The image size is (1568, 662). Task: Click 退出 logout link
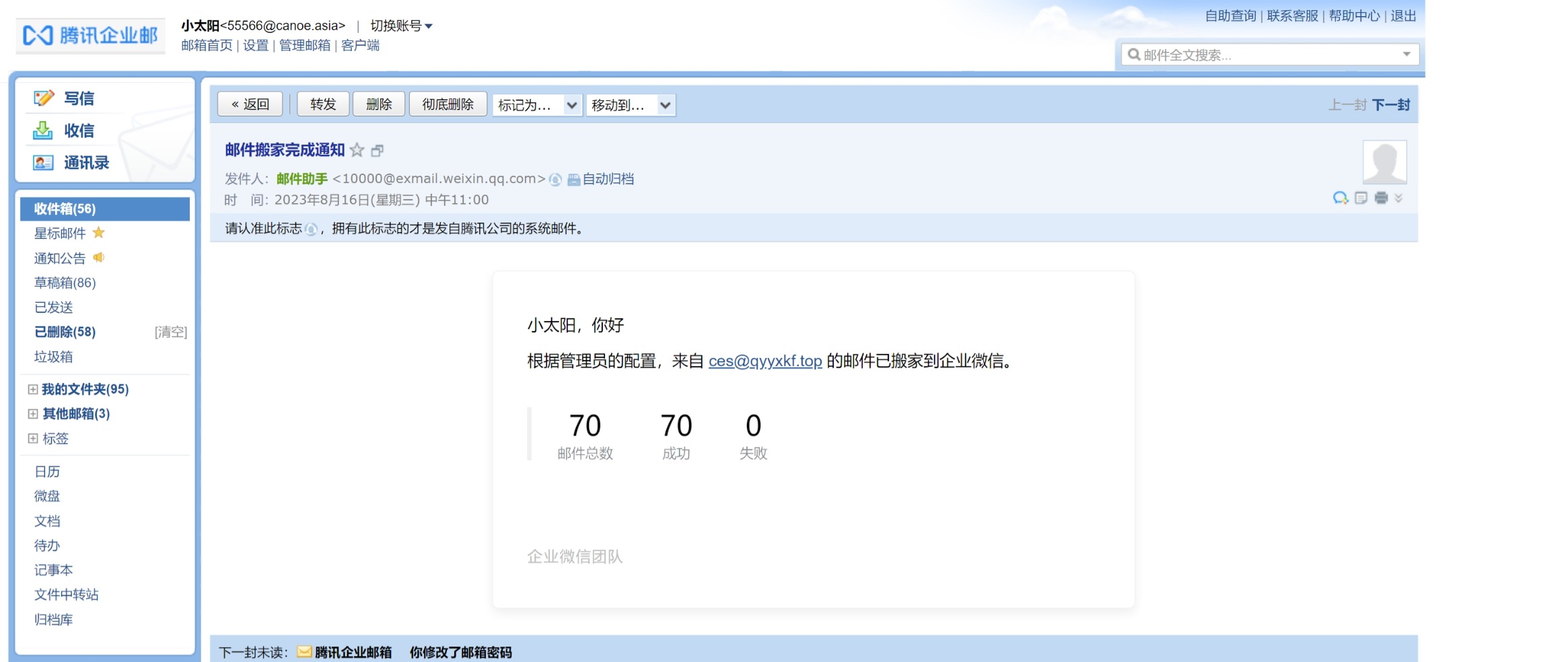[x=1404, y=15]
